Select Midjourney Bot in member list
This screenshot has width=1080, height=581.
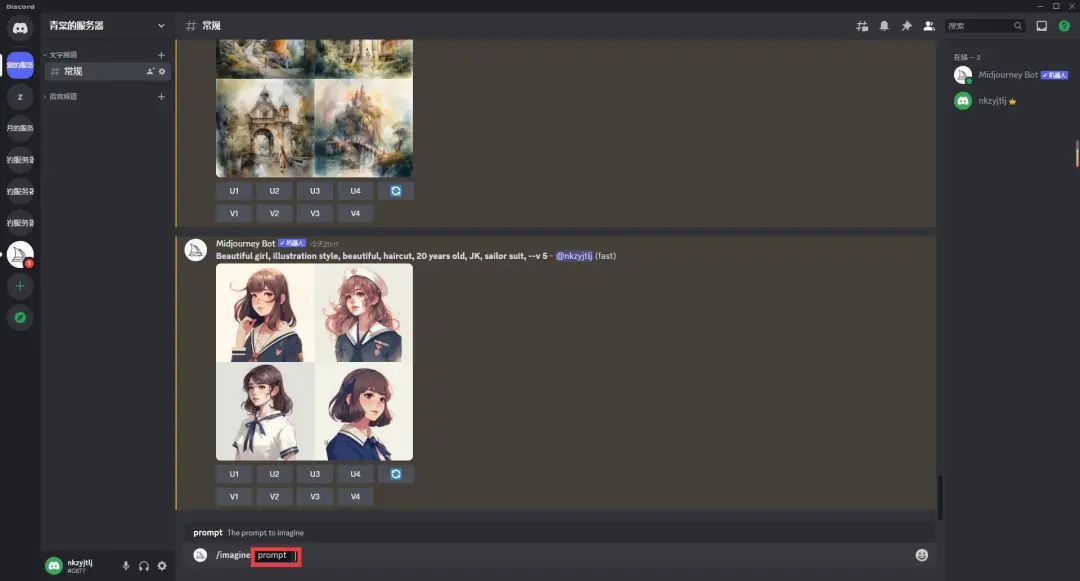pos(1010,75)
